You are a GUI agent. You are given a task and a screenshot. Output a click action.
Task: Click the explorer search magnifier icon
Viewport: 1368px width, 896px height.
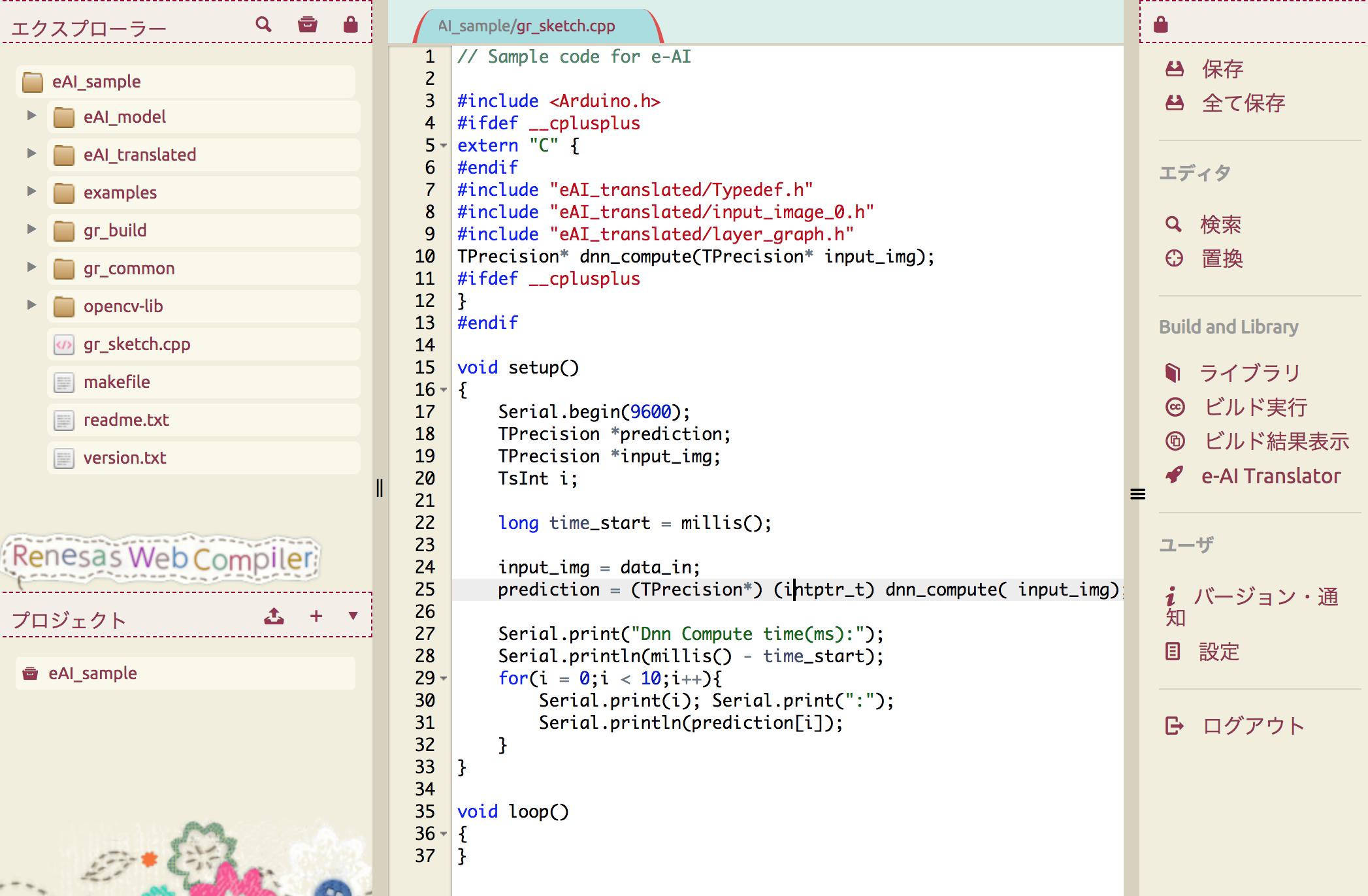[x=263, y=25]
